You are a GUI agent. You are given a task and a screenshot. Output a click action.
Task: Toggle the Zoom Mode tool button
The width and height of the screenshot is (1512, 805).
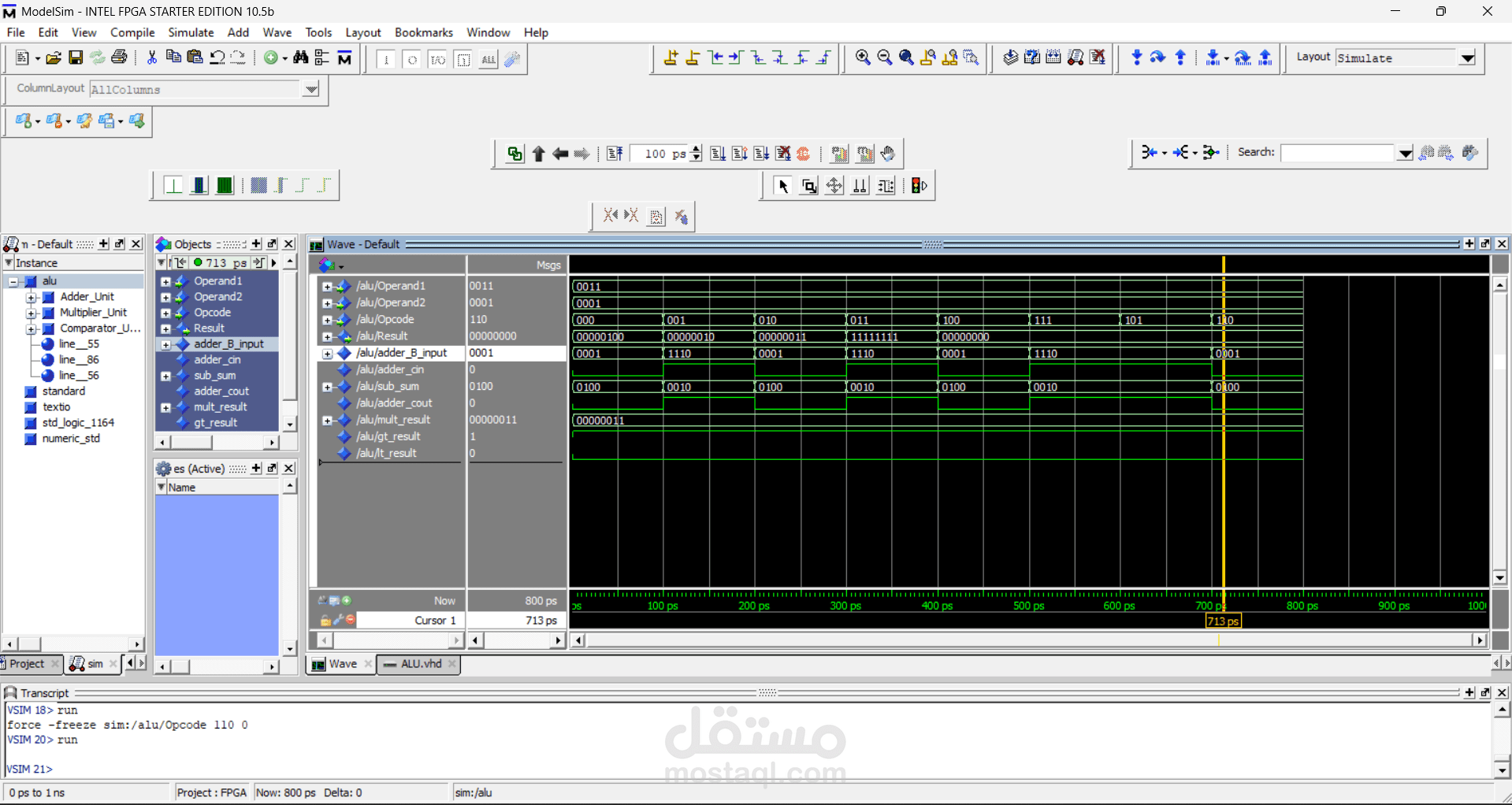pos(808,186)
